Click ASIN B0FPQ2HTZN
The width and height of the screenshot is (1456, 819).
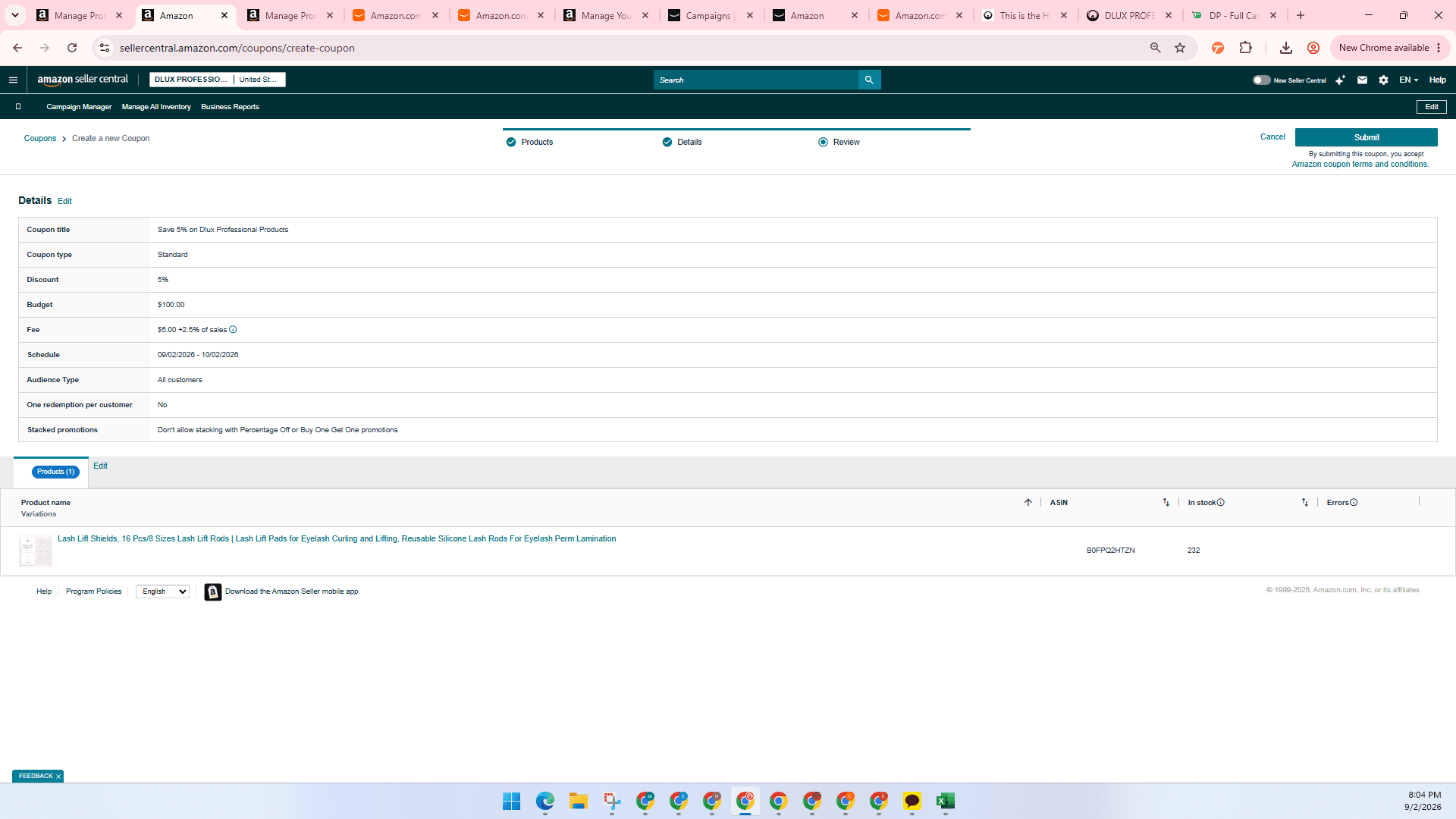tap(1110, 551)
